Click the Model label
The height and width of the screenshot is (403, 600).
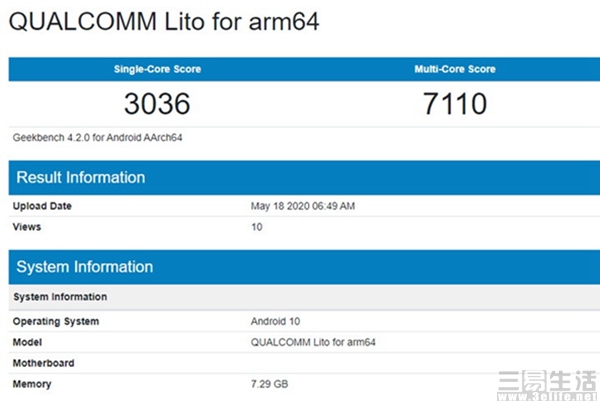27,342
